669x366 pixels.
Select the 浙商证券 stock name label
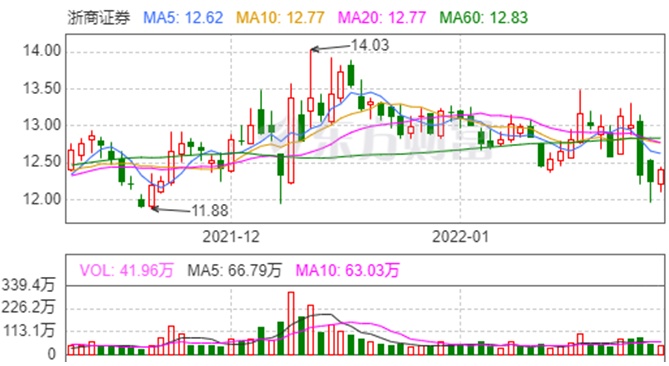[99, 18]
